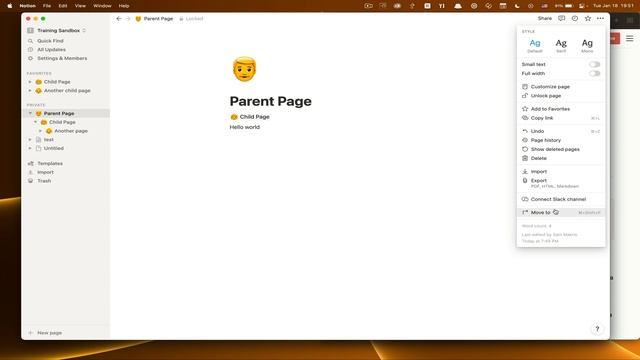The height and width of the screenshot is (360, 640).
Task: Collapse Parent Page tree in sidebar
Action: (x=30, y=113)
